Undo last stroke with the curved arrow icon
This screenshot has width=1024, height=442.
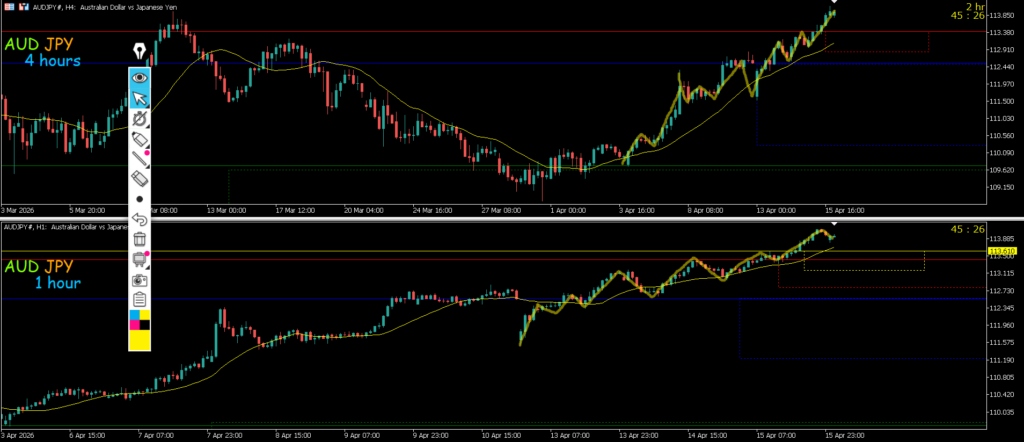(x=140, y=219)
